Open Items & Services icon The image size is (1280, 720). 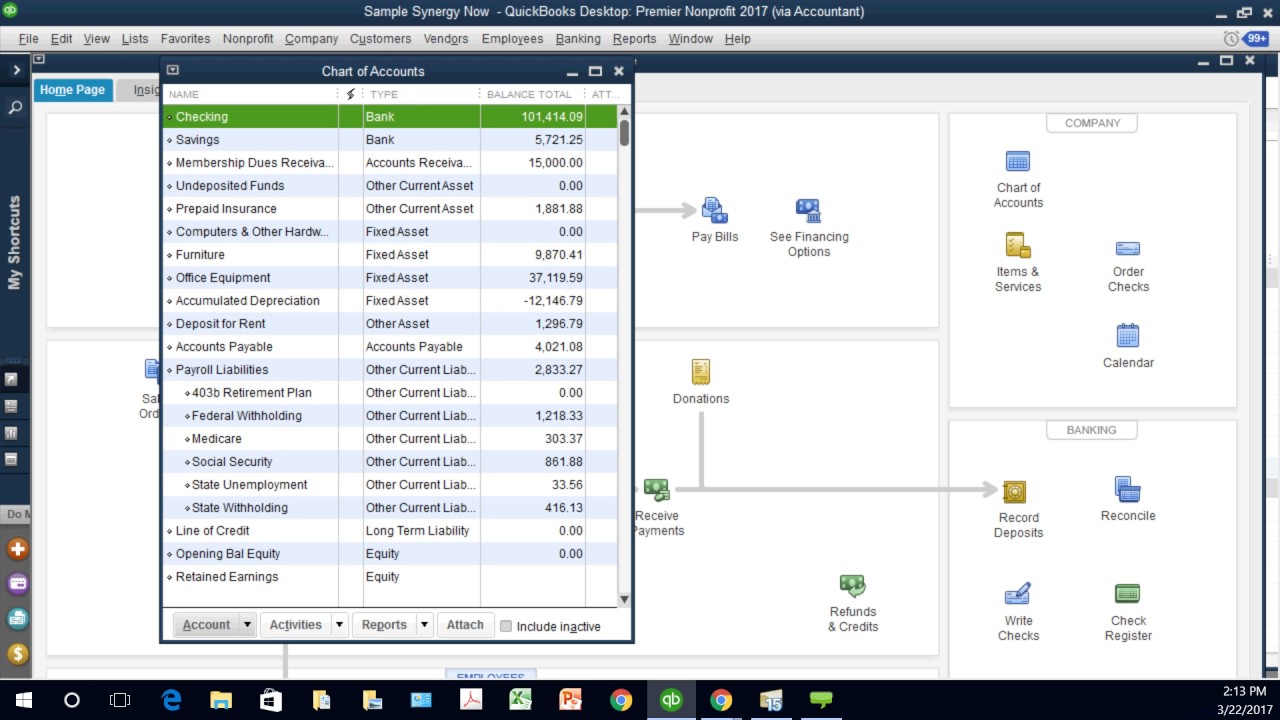coord(1018,245)
